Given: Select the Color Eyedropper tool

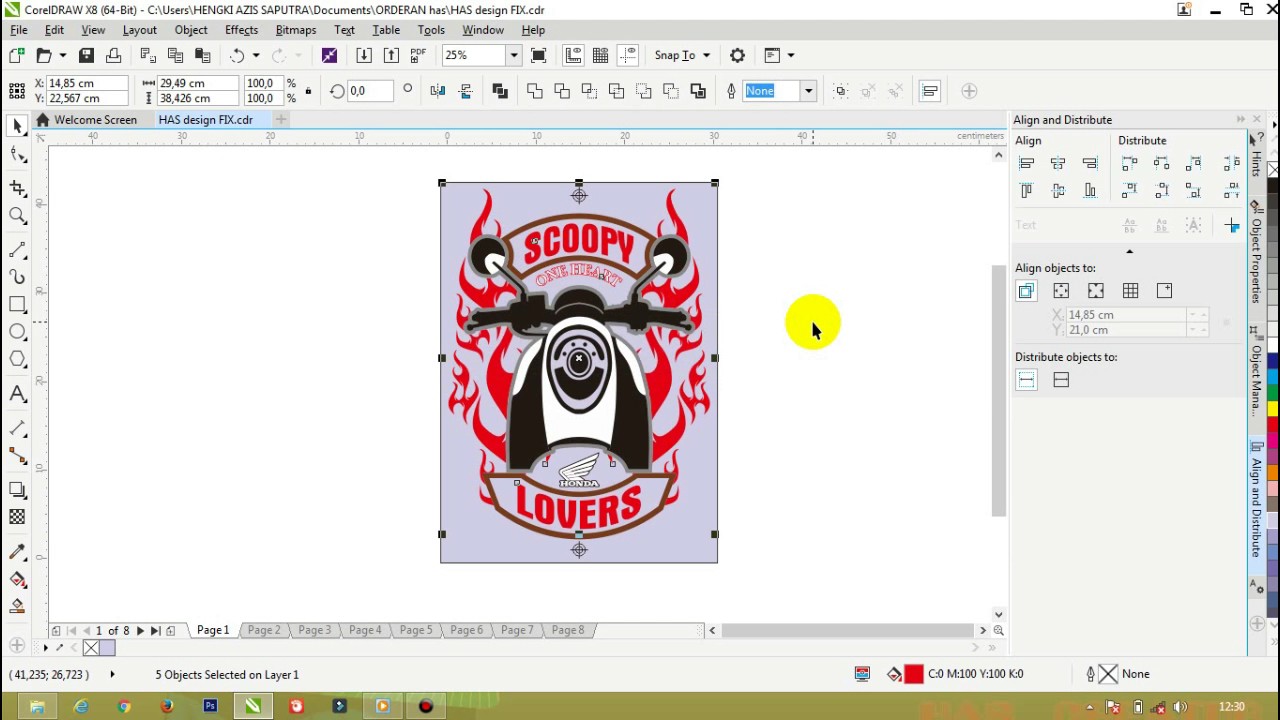Looking at the screenshot, I should tap(17, 551).
